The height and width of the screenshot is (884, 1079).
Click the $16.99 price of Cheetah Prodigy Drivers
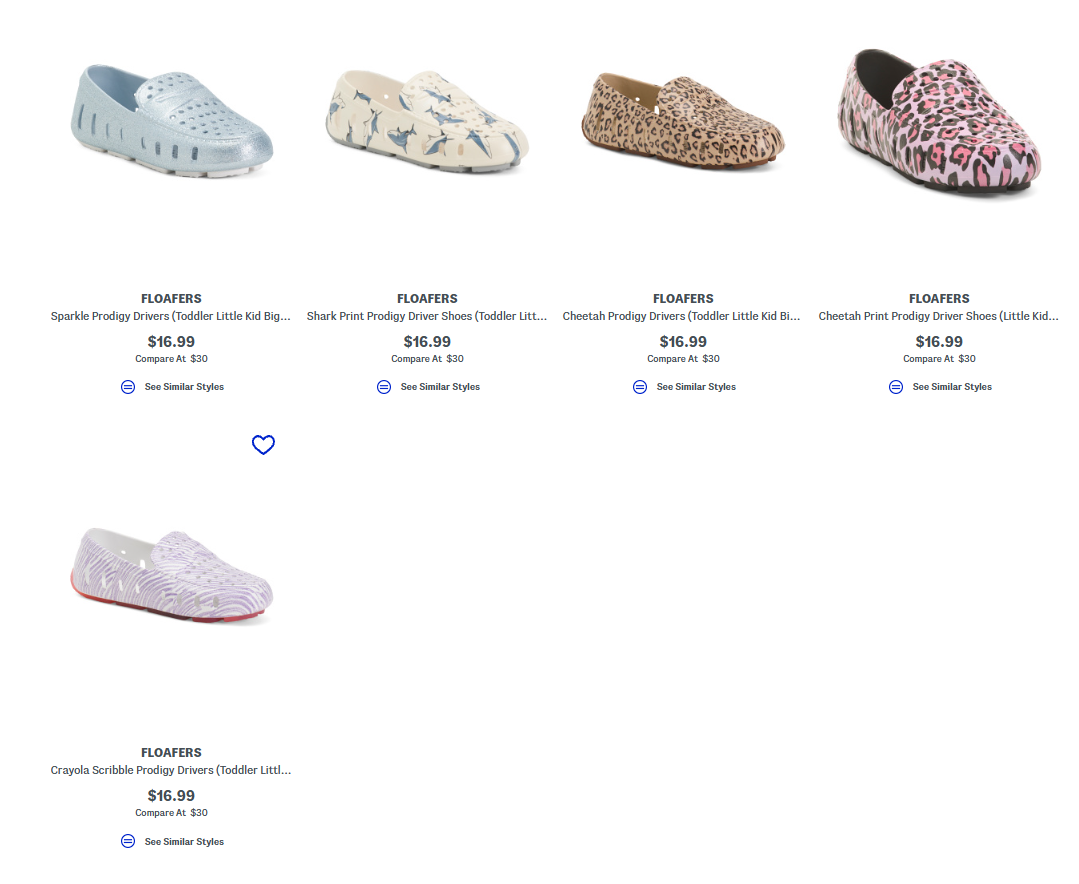[683, 342]
